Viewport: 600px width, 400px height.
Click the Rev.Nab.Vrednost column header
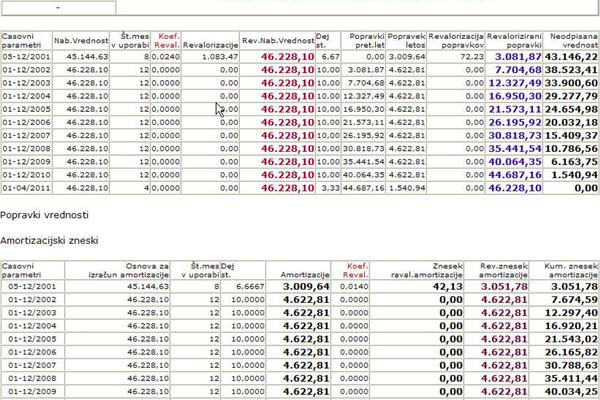click(x=278, y=41)
